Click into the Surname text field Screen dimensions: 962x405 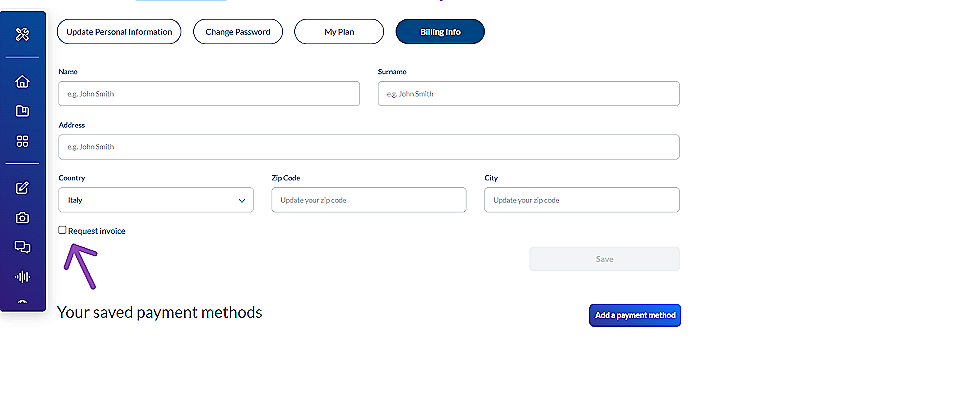[528, 94]
